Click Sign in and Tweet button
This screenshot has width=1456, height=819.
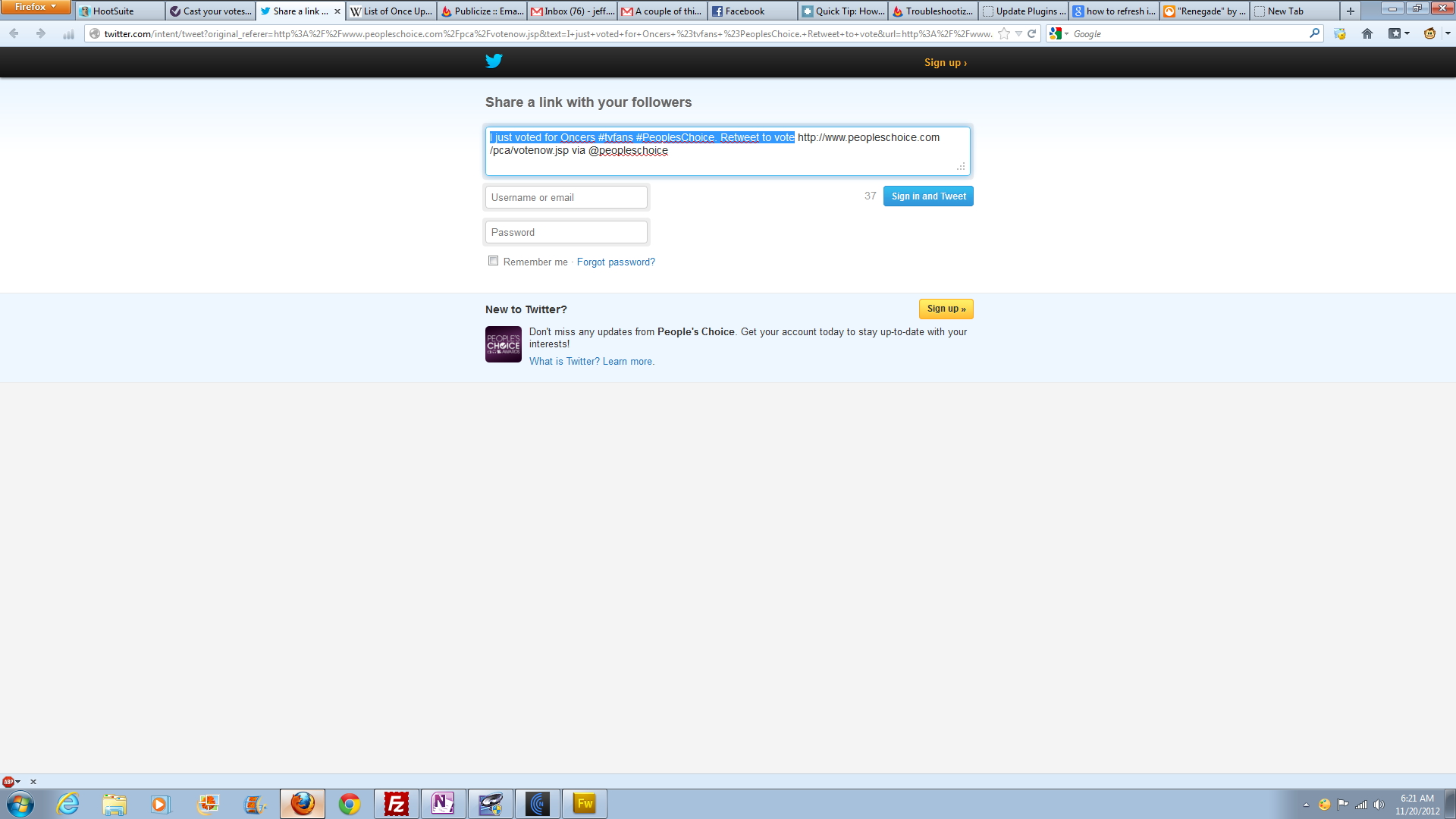pyautogui.click(x=927, y=196)
